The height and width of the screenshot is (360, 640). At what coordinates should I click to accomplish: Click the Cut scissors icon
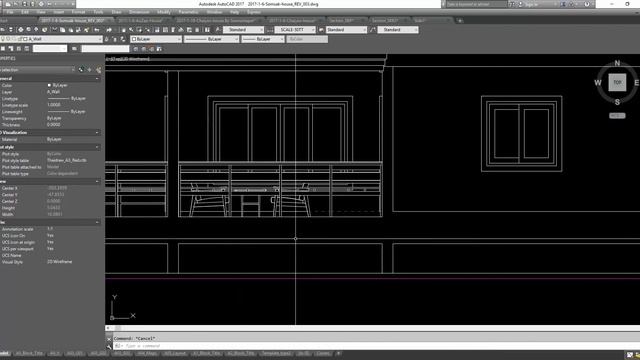click(x=55, y=30)
